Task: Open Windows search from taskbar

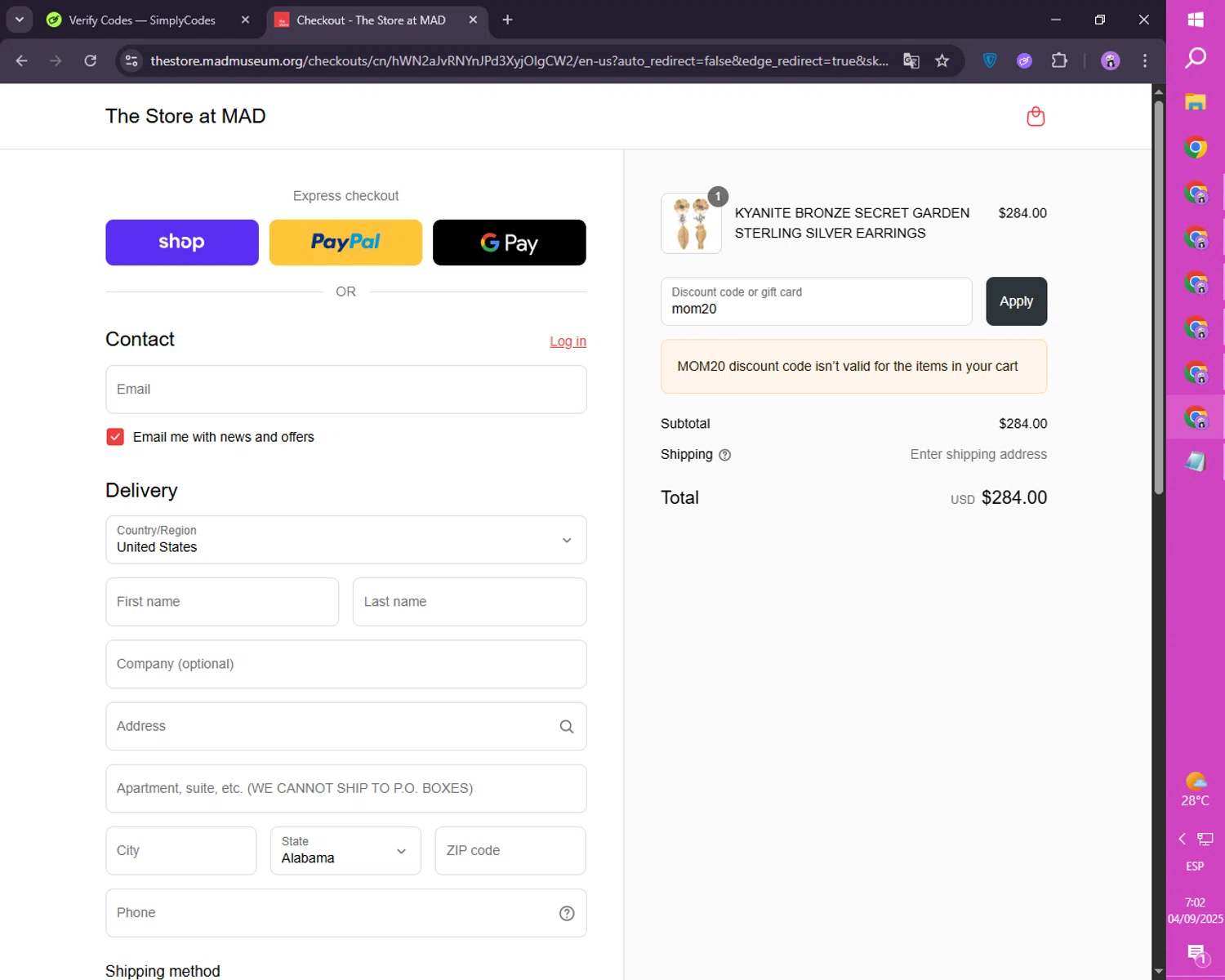Action: point(1196,58)
